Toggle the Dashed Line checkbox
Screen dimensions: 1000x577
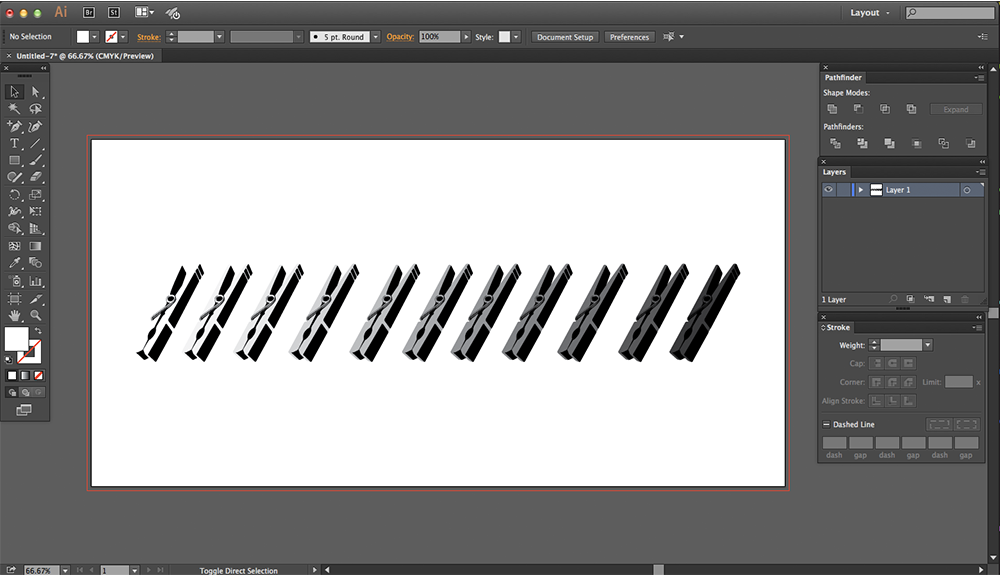tap(826, 424)
